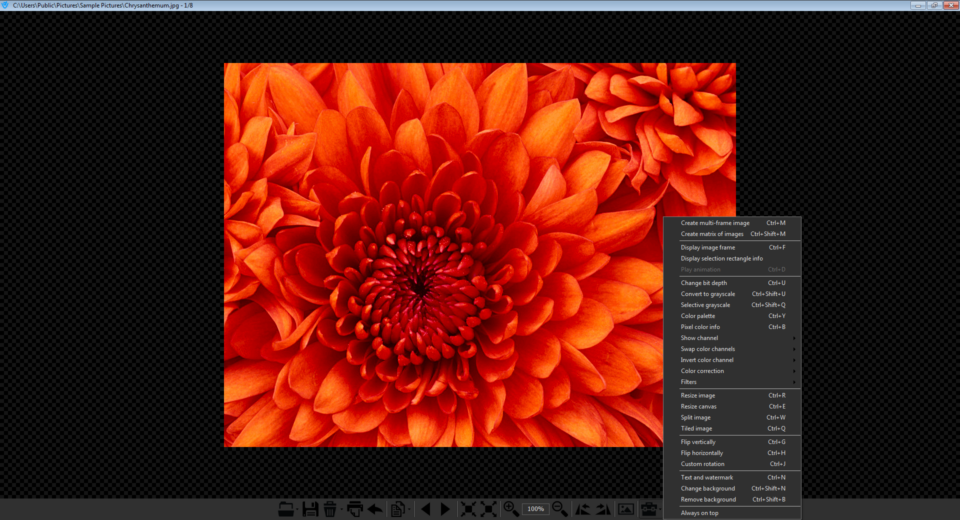960x520 pixels.
Task: Toggle the Always on top option
Action: 700,513
